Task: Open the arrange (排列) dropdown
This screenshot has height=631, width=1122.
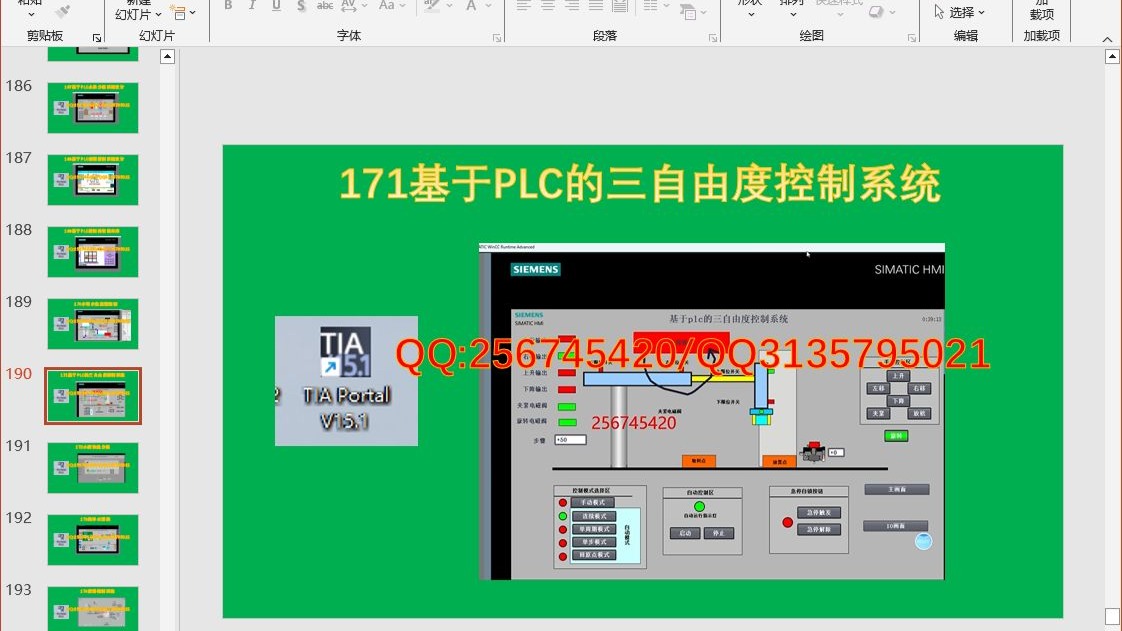Action: (x=793, y=14)
